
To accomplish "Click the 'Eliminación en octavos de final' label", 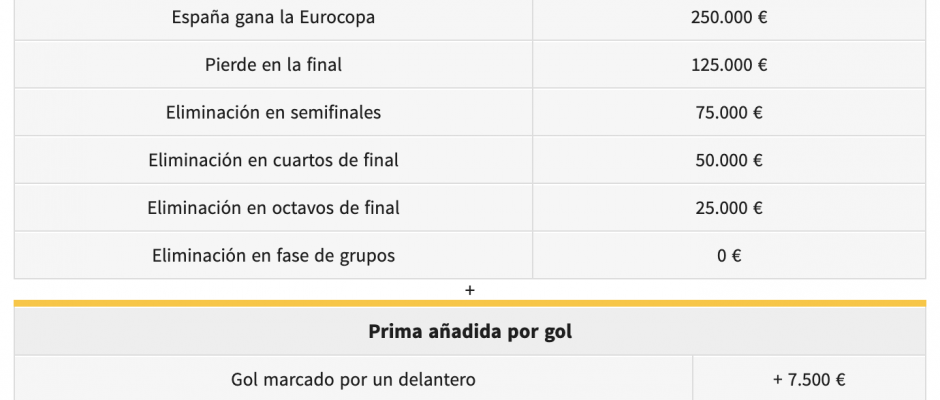I will pos(273,207).
